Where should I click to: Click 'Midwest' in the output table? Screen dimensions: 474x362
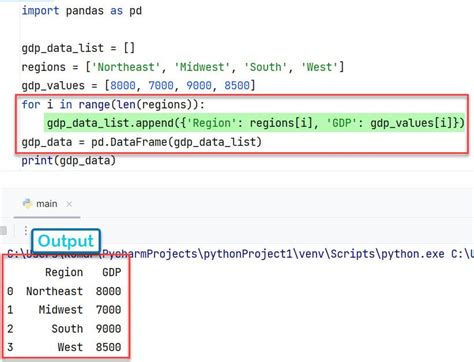click(61, 310)
